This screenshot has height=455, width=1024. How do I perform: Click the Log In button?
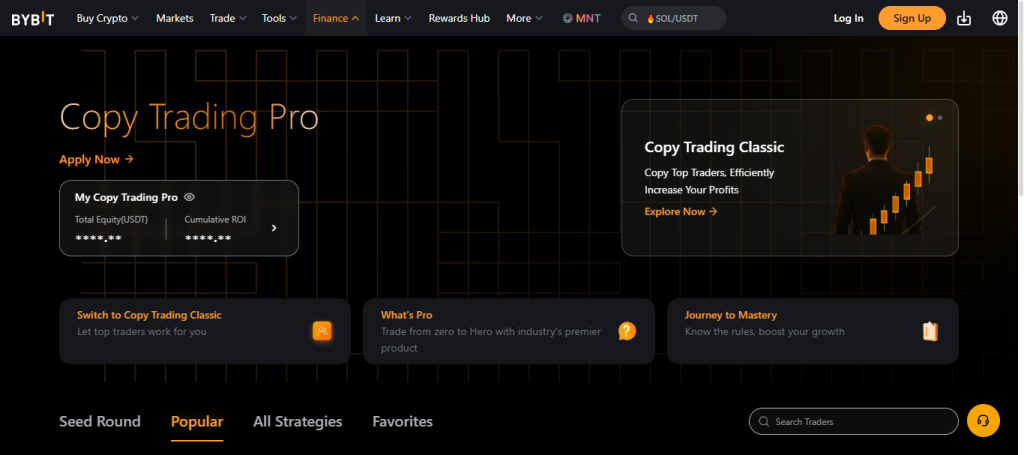pos(848,18)
